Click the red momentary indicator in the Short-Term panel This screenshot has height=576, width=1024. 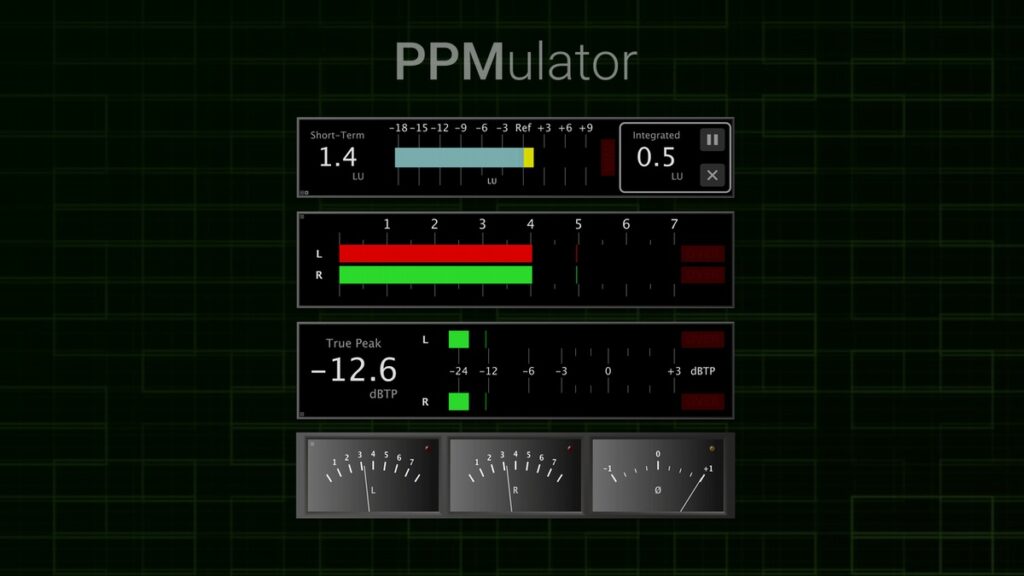point(608,158)
